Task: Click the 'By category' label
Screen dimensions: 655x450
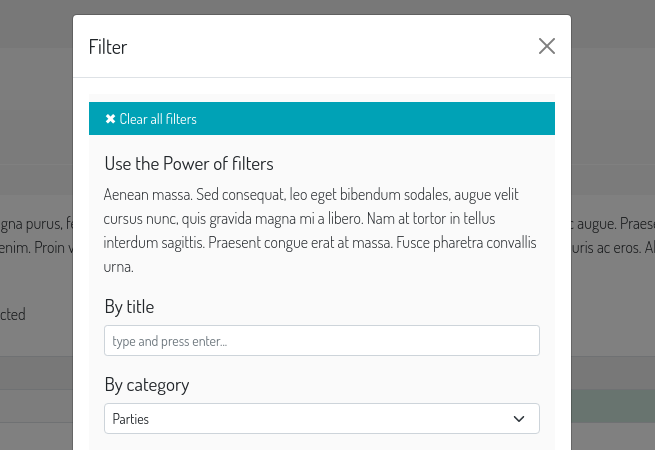Action: (x=146, y=385)
